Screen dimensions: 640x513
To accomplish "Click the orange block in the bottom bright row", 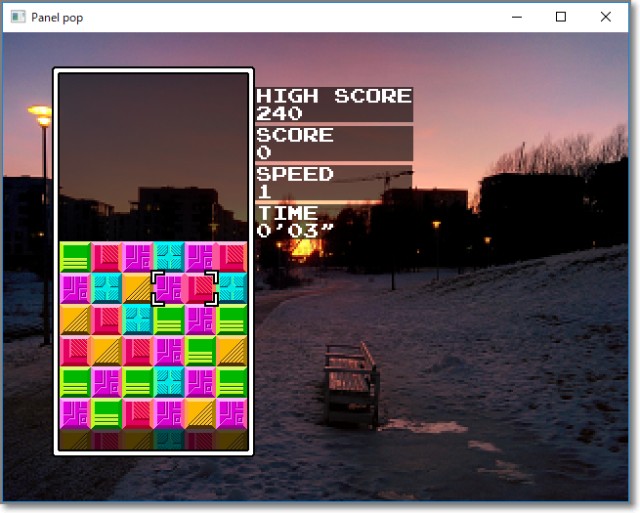I will (x=200, y=412).
